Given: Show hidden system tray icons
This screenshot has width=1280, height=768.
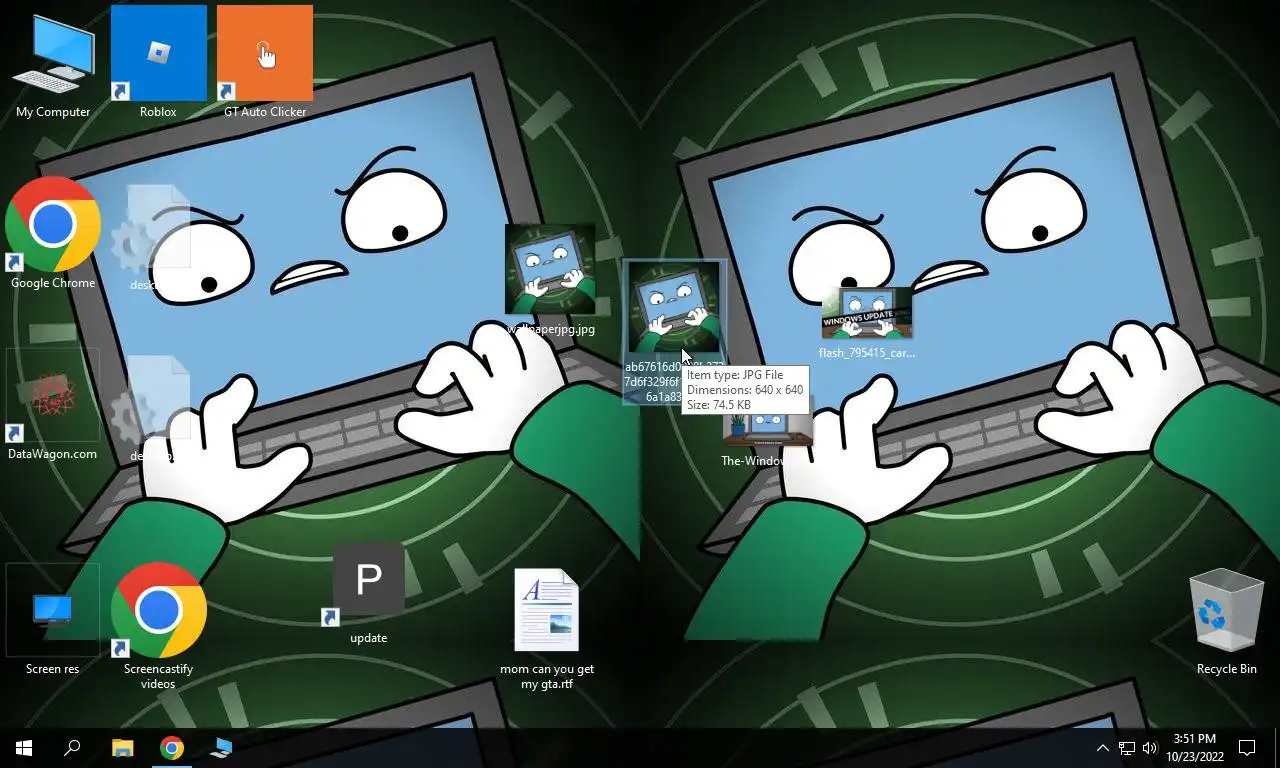Looking at the screenshot, I should [x=1103, y=748].
